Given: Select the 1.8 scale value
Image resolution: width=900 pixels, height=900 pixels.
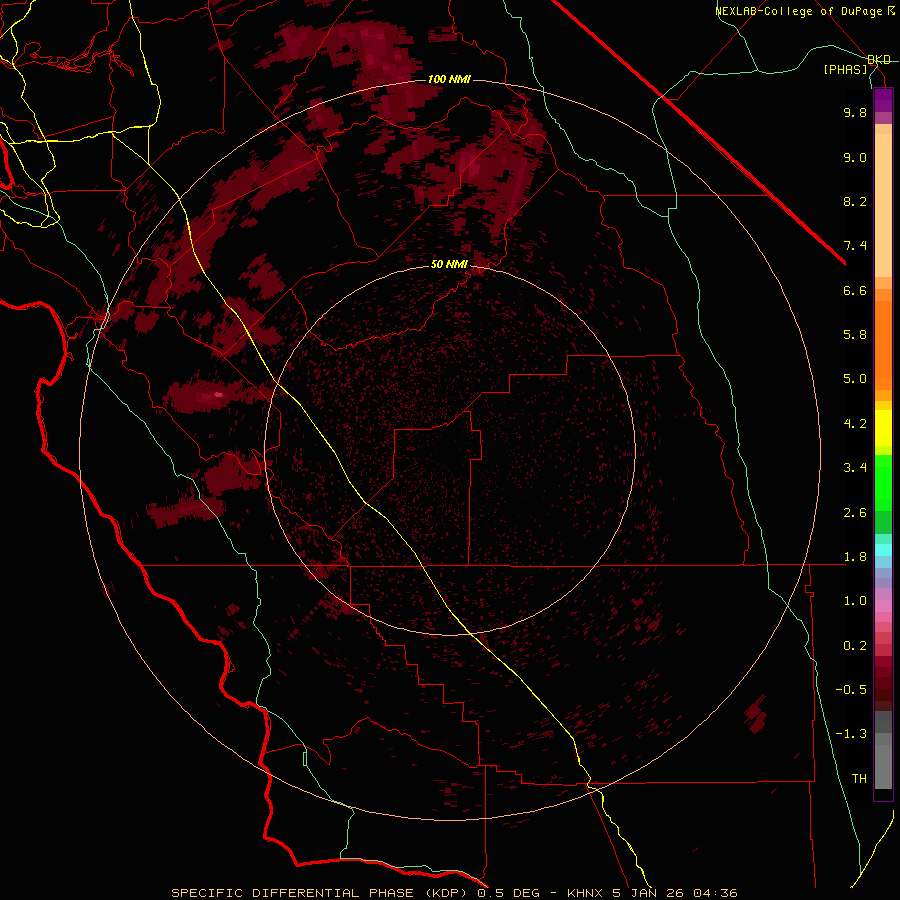Looking at the screenshot, I should [x=855, y=557].
